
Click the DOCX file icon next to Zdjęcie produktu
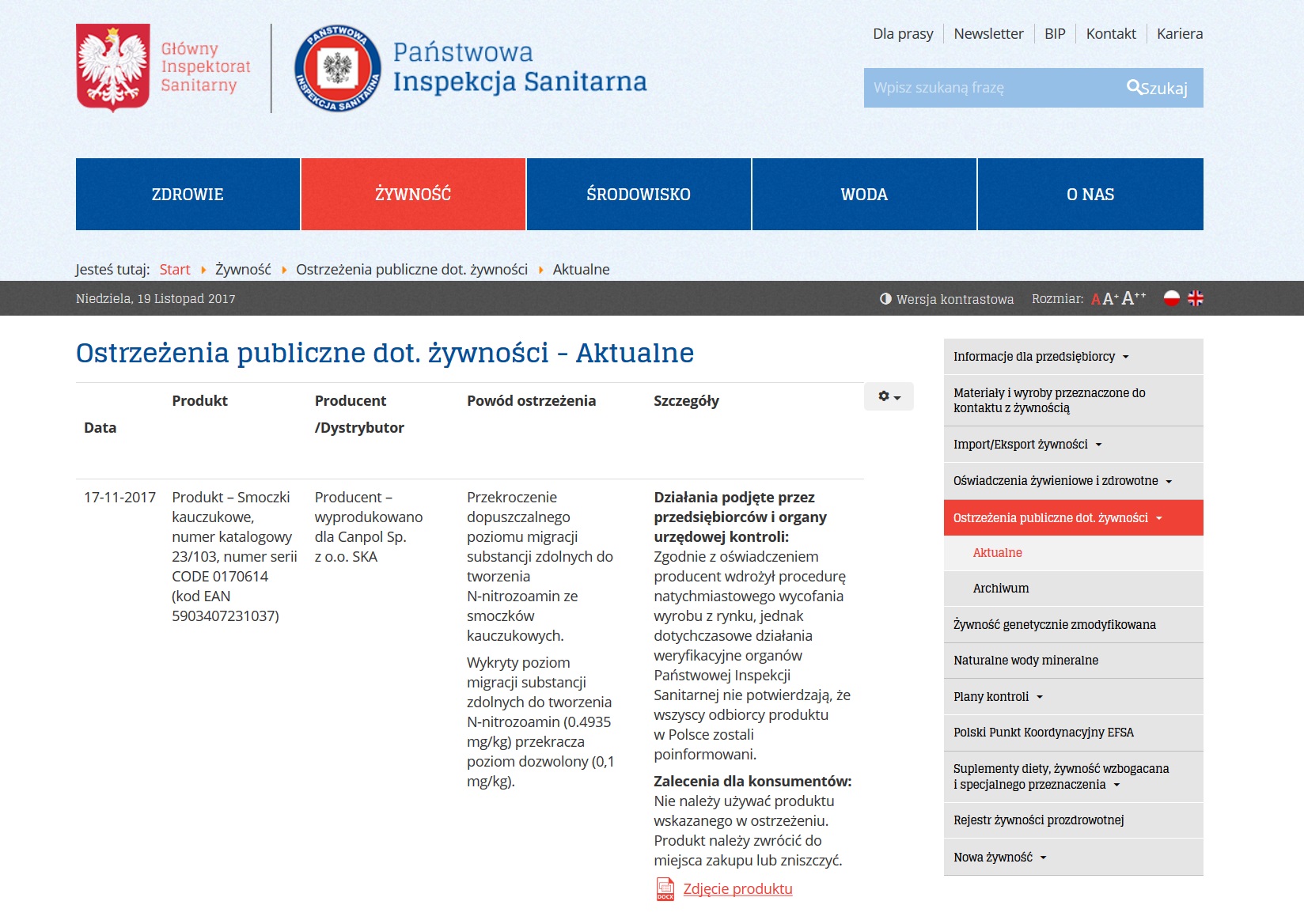[x=665, y=889]
